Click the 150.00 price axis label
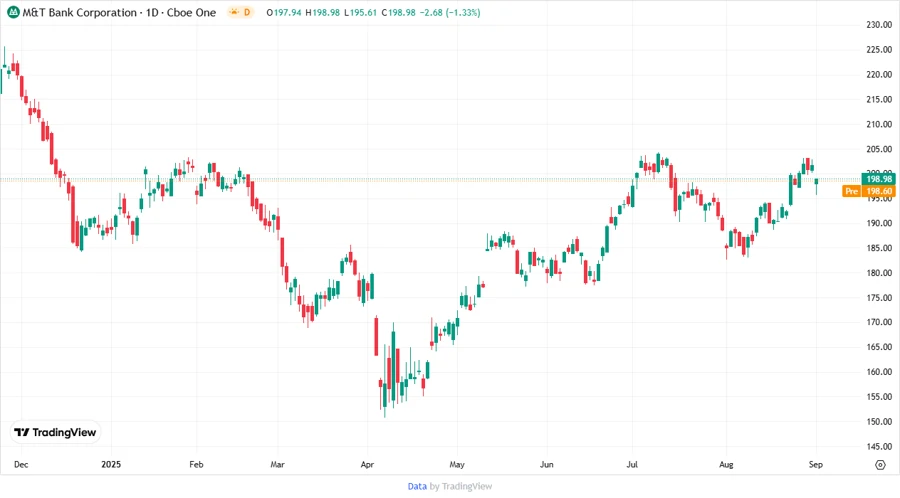Image resolution: width=900 pixels, height=498 pixels. pos(879,422)
